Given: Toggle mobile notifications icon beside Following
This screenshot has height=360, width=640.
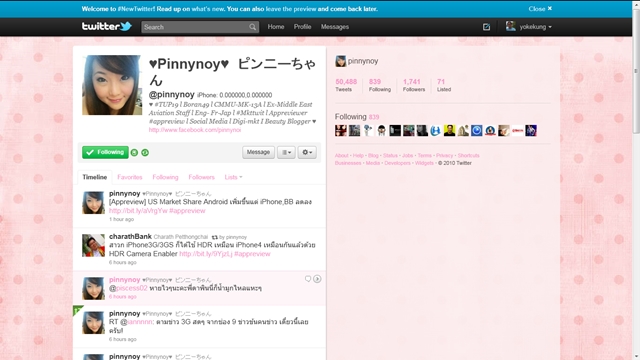Looking at the screenshot, I should (134, 153).
